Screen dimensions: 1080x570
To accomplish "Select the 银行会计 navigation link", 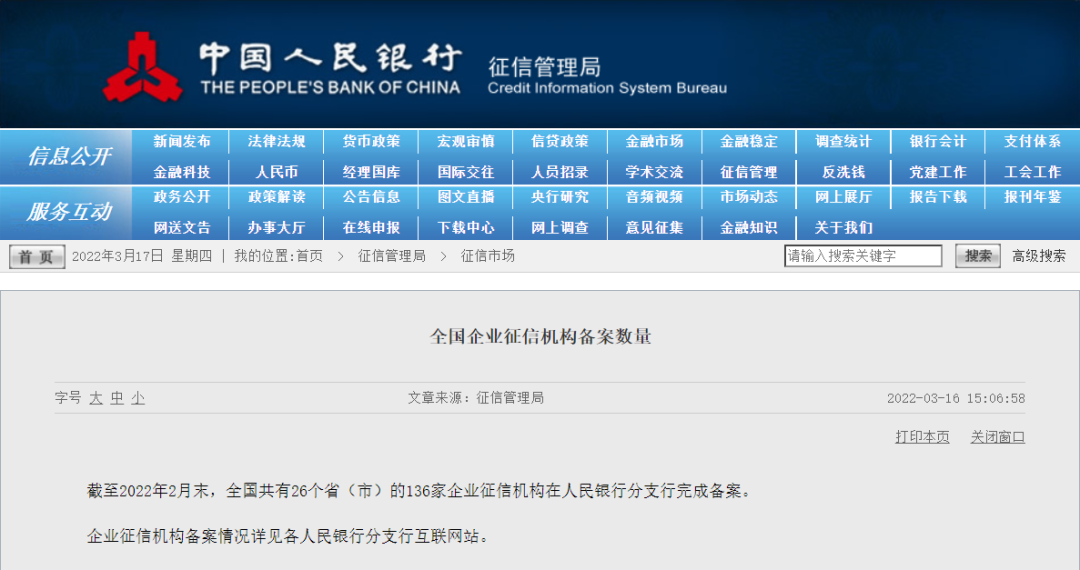I will click(x=937, y=141).
